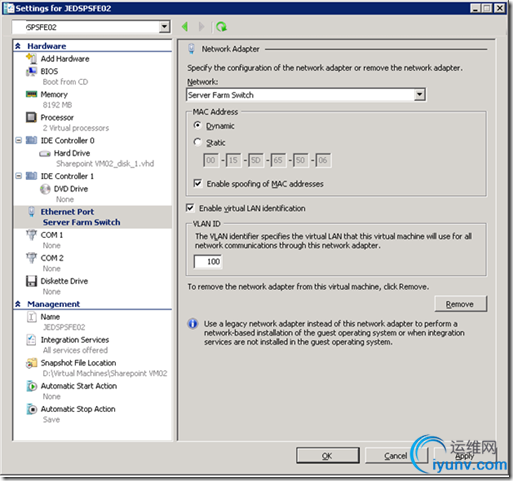Click the 'All services offered' text
The image size is (513, 481).
pyautogui.click(x=75, y=350)
